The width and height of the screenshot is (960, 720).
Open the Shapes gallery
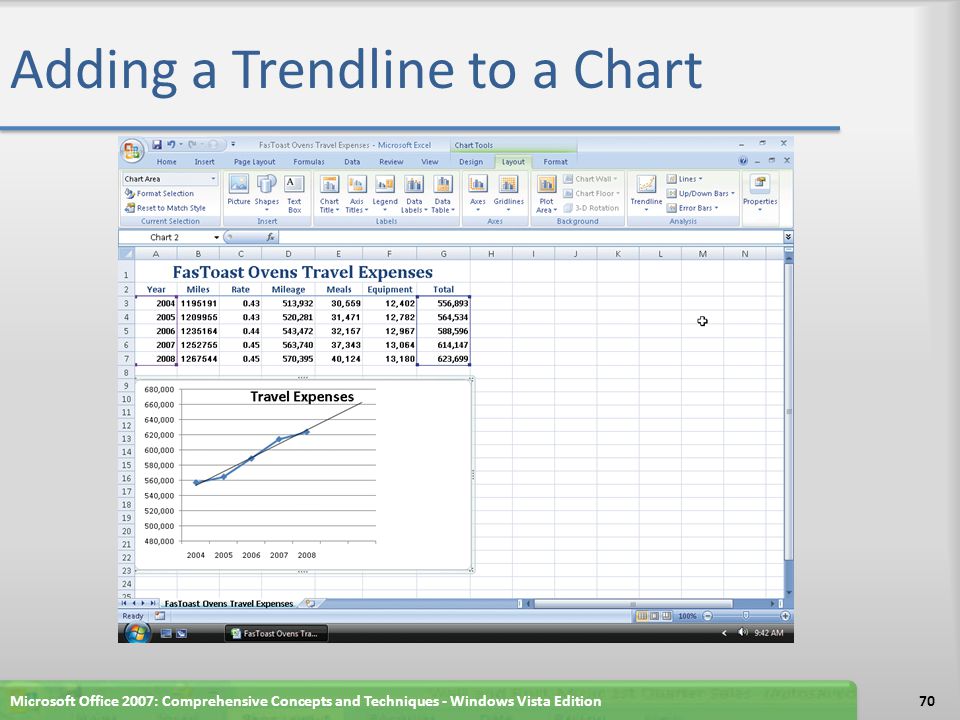click(x=266, y=192)
